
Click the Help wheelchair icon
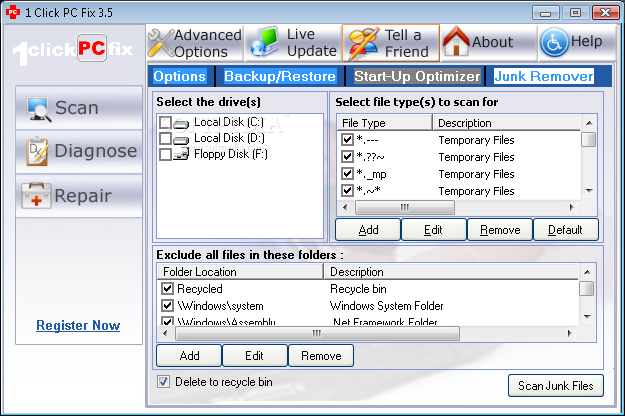click(554, 42)
